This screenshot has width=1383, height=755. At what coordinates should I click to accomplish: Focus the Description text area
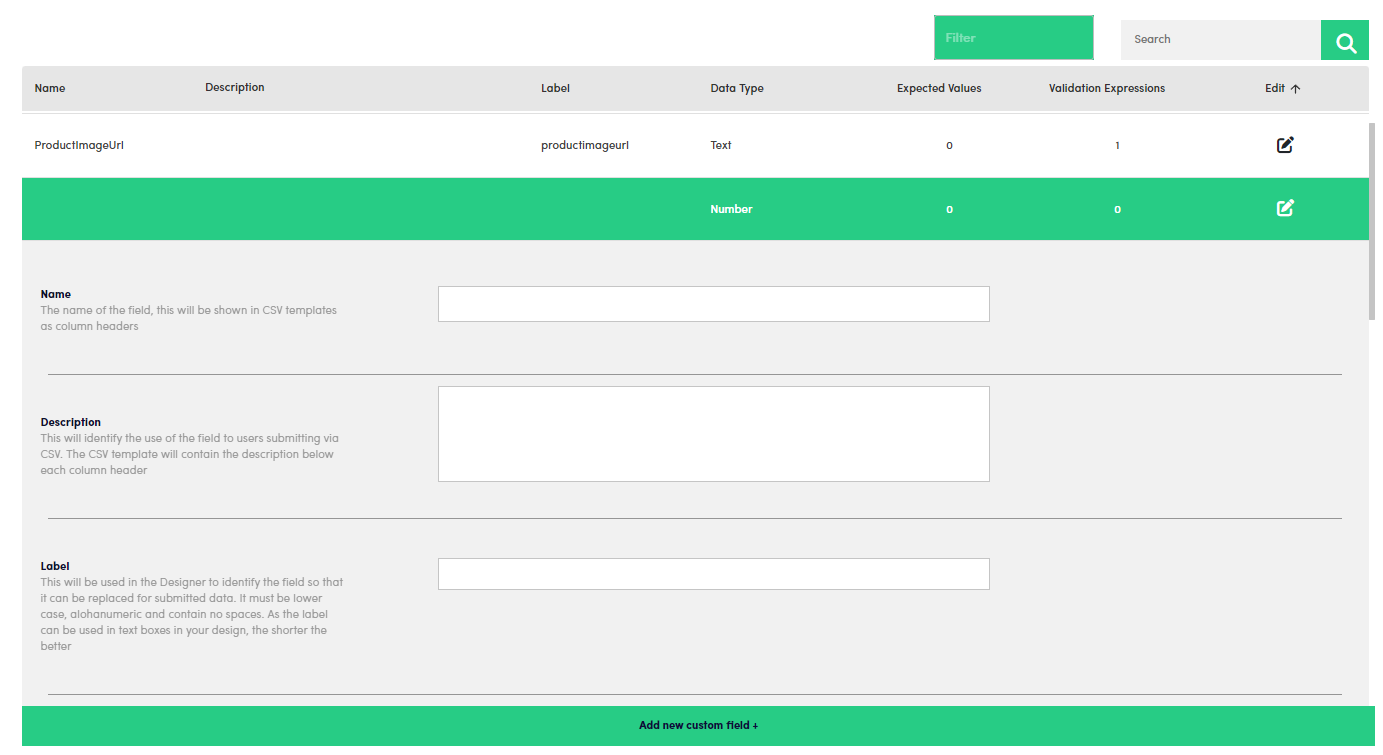pyautogui.click(x=713, y=434)
